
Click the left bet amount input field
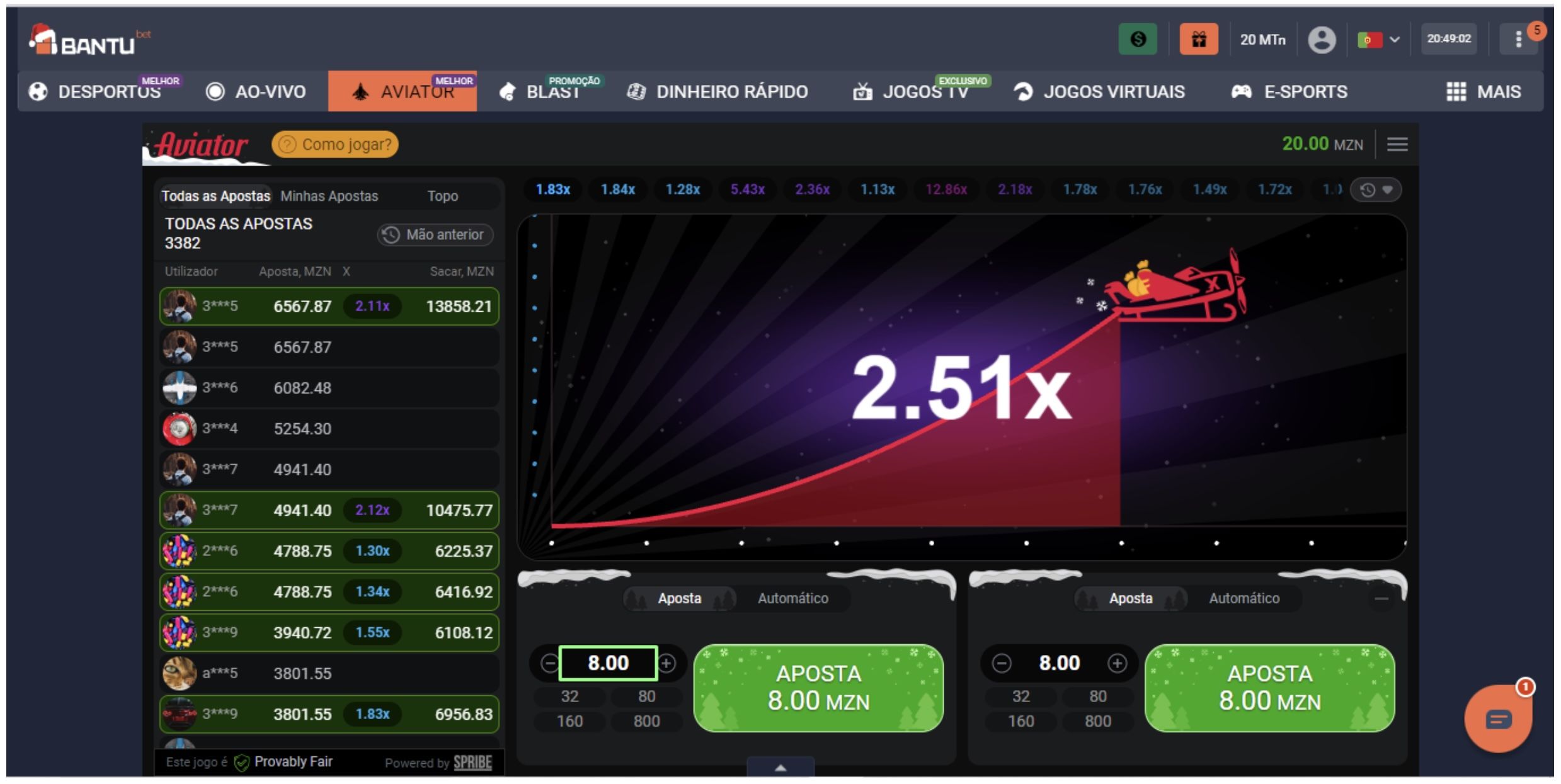(608, 663)
